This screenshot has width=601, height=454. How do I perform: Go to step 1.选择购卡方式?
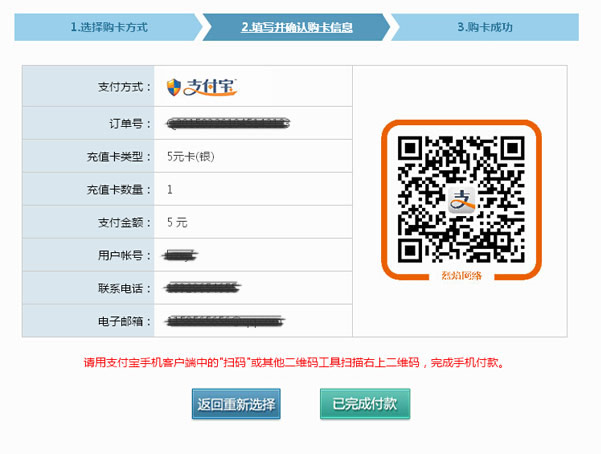(x=109, y=27)
